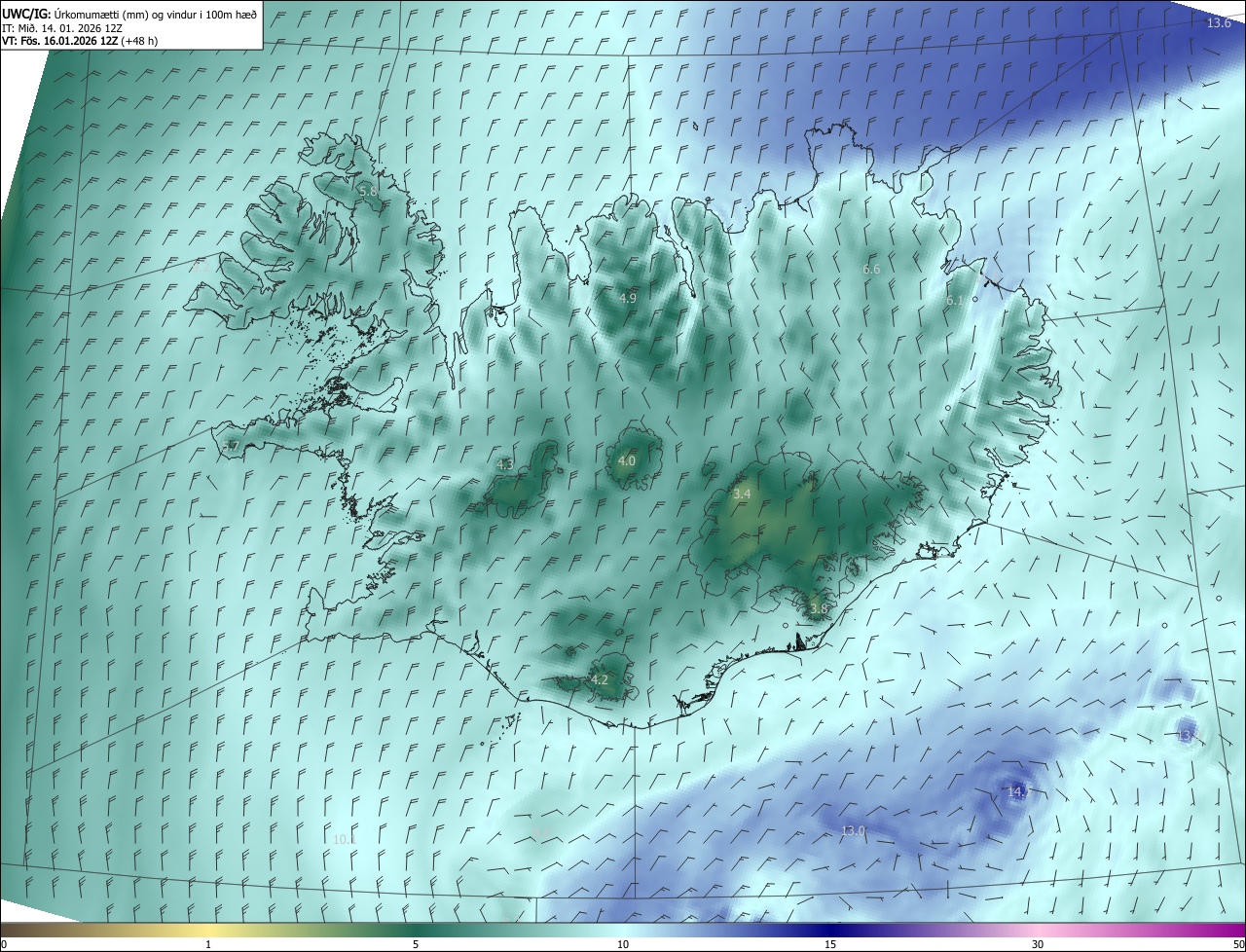
Task: Select the 10.1 value label
Action: 345,839
